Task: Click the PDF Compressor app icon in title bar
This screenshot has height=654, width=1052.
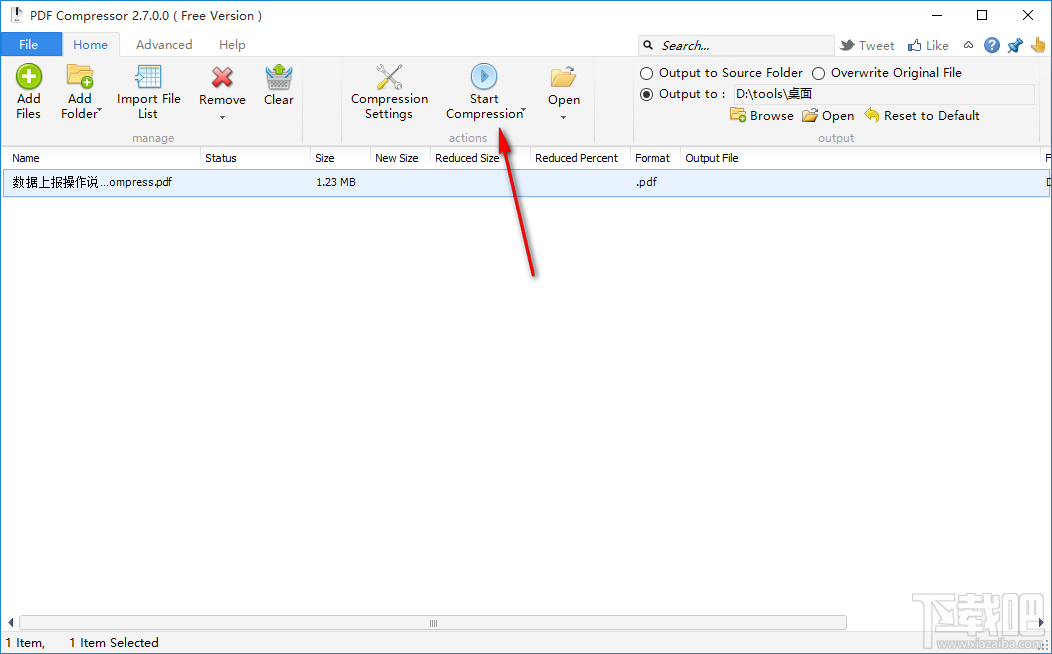Action: click(x=15, y=15)
